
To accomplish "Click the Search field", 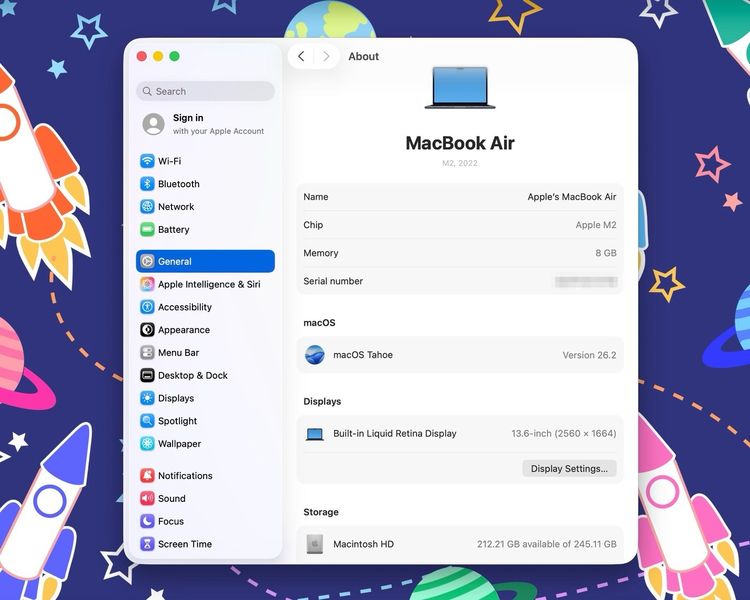I will [206, 91].
